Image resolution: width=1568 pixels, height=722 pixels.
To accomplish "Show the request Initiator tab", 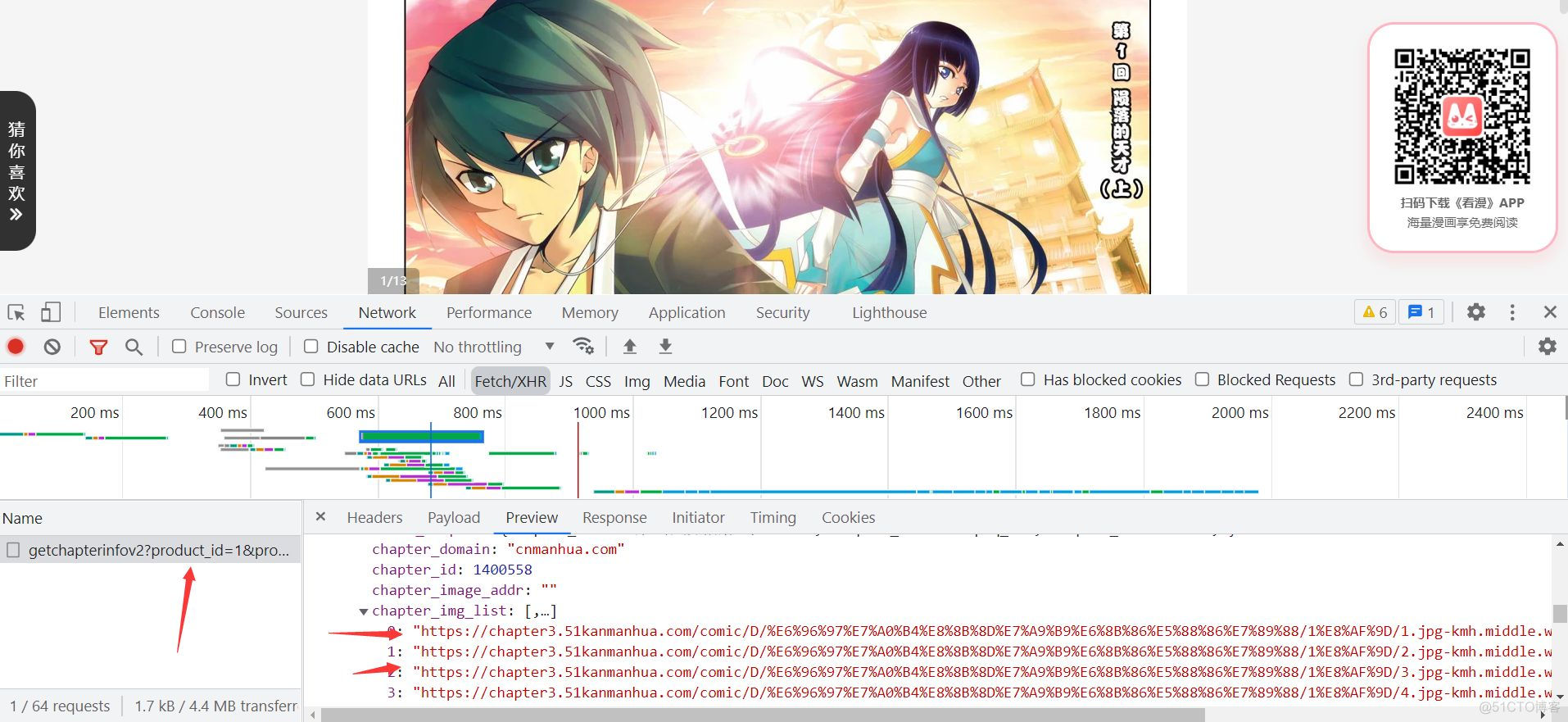I will point(698,517).
